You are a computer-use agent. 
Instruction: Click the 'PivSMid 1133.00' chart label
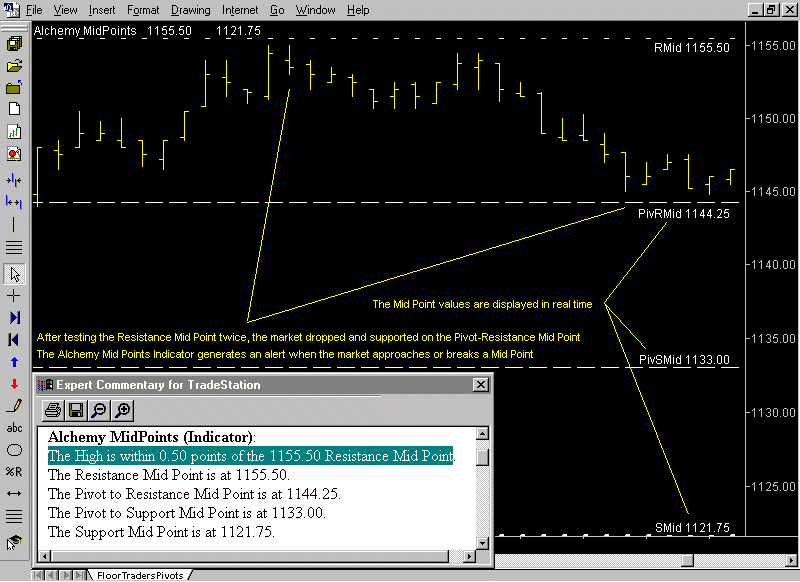[x=684, y=360]
